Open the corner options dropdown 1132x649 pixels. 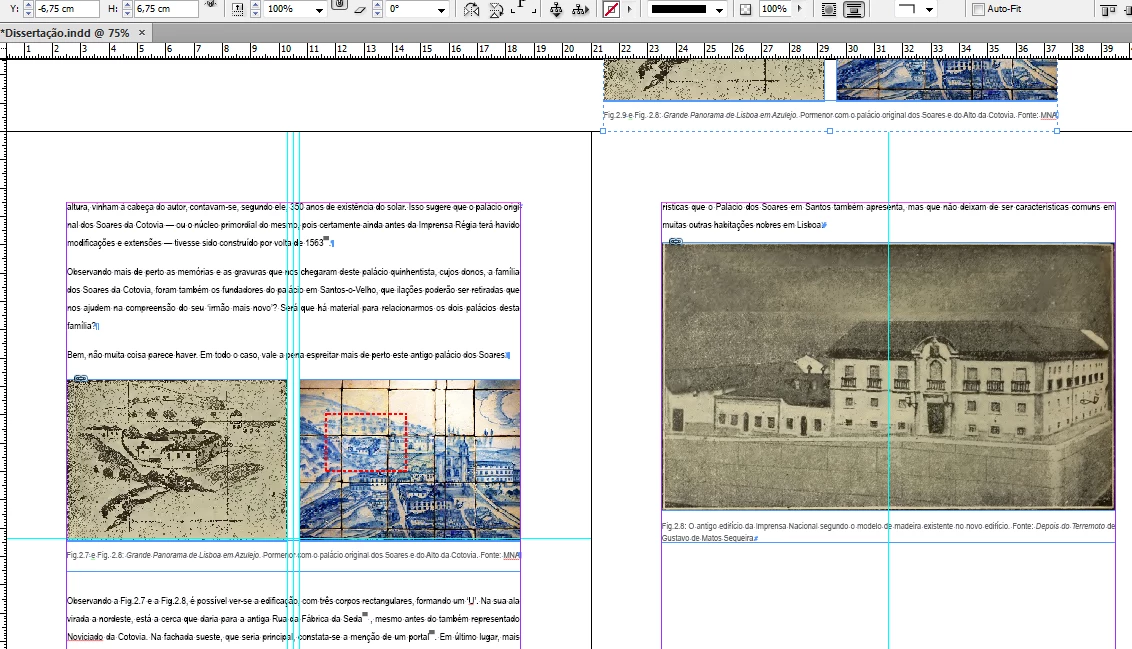pos(929,9)
